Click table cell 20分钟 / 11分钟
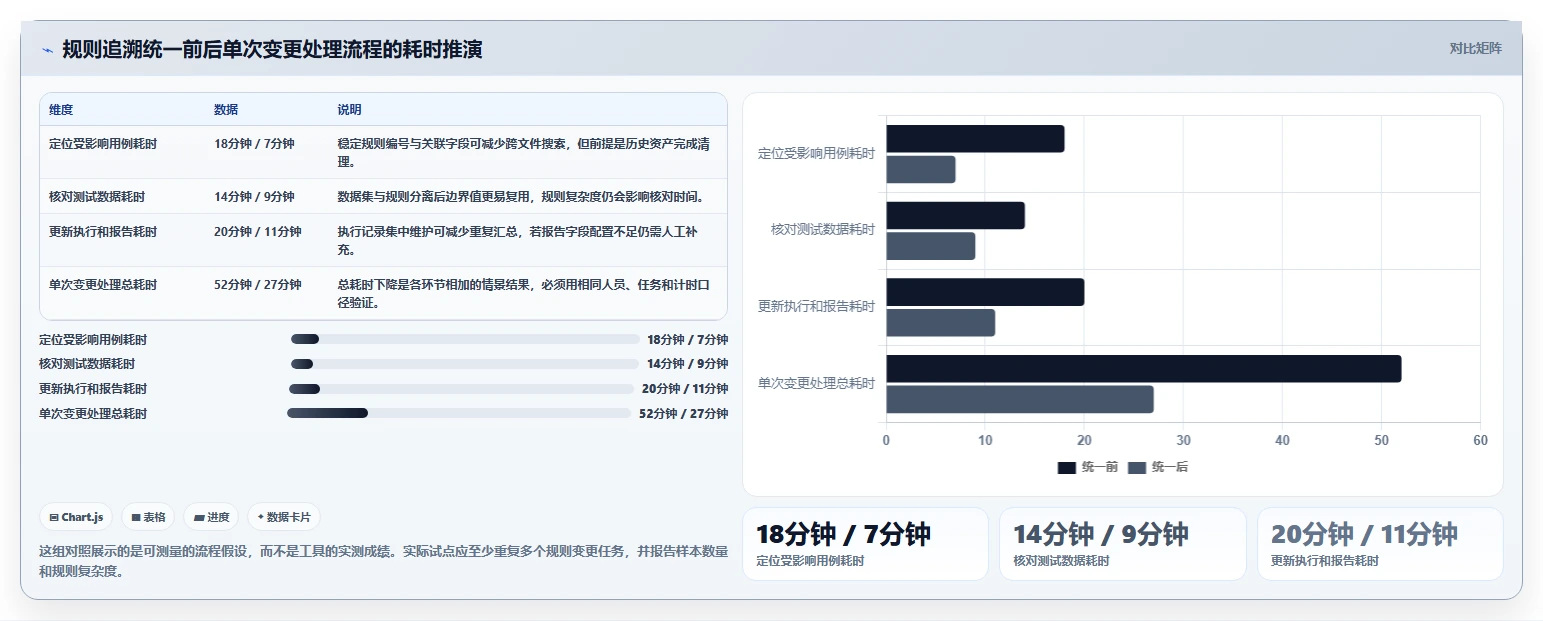The height and width of the screenshot is (621, 1543). (257, 232)
